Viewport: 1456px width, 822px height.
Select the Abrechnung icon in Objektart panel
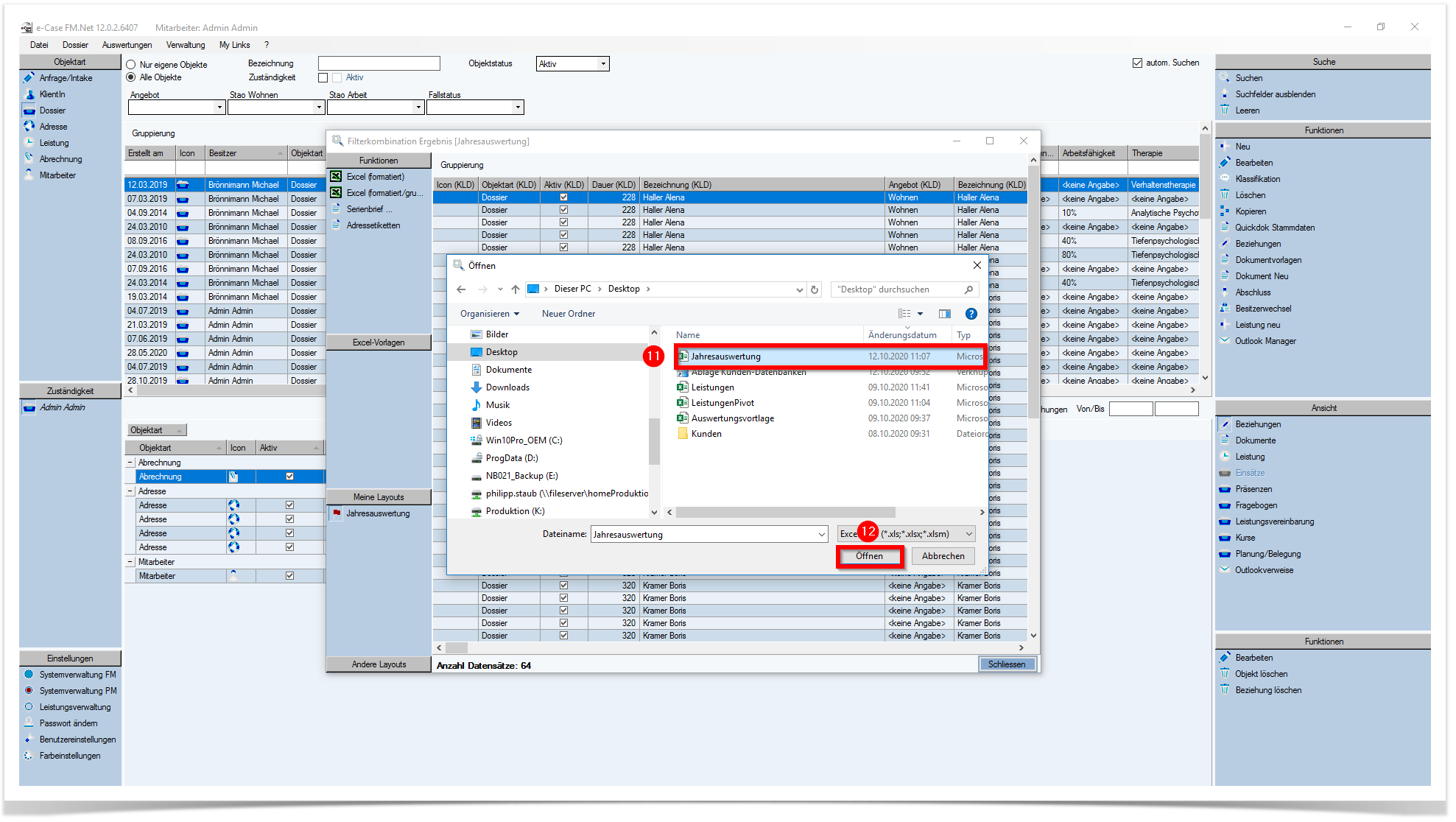tap(29, 158)
